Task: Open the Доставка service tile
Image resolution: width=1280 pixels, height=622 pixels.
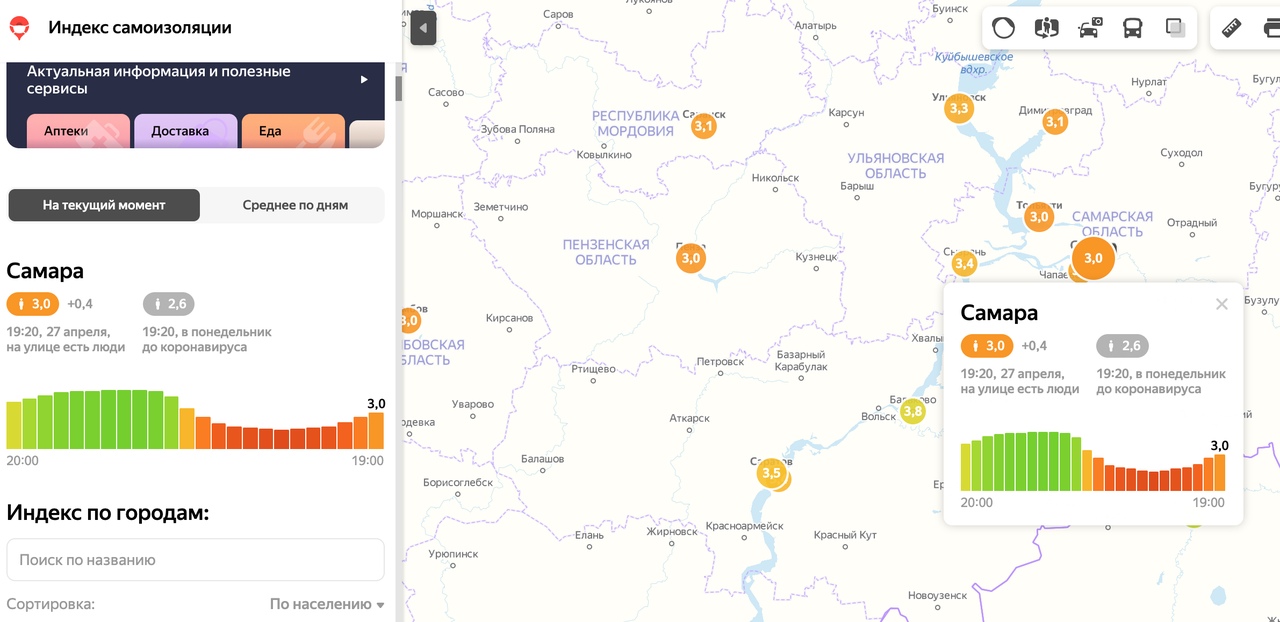Action: tap(185, 131)
